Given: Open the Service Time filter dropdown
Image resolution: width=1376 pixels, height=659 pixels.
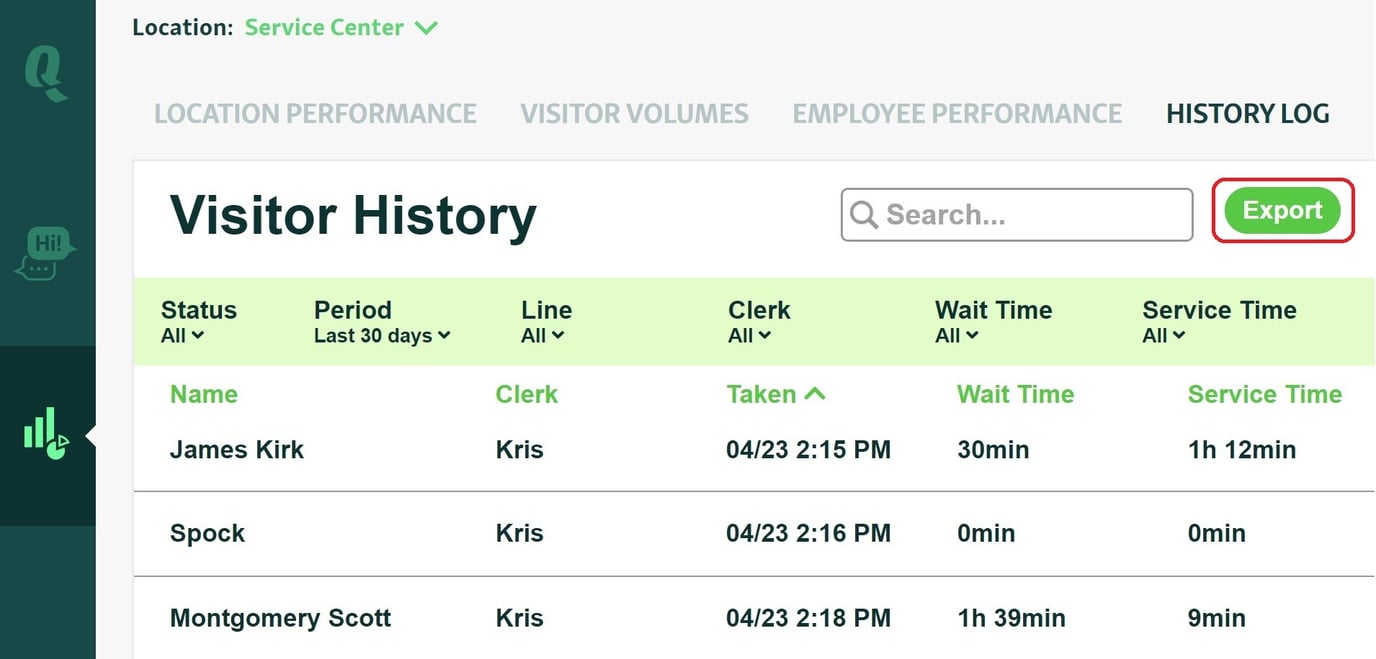Looking at the screenshot, I should (x=1160, y=336).
